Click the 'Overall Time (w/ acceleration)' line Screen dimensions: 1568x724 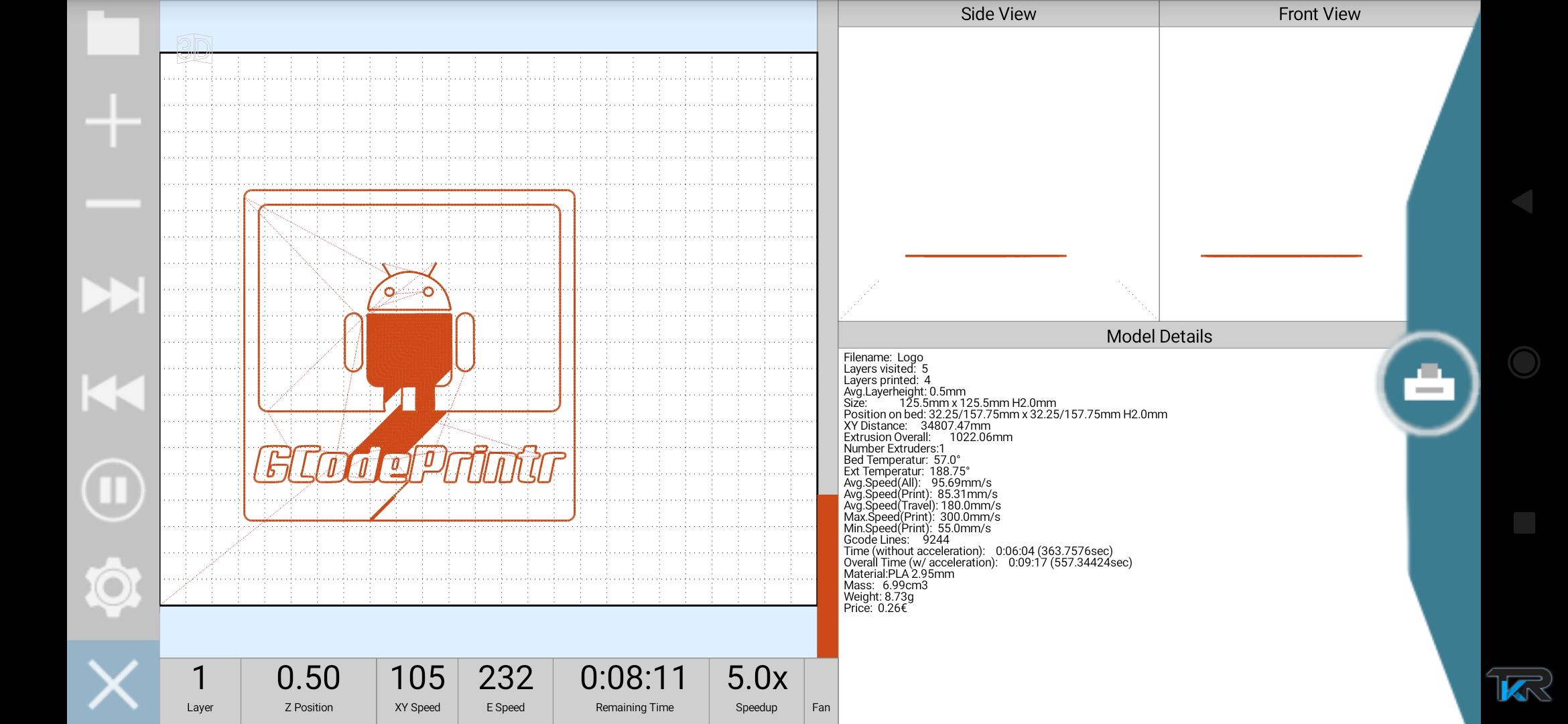pos(988,562)
